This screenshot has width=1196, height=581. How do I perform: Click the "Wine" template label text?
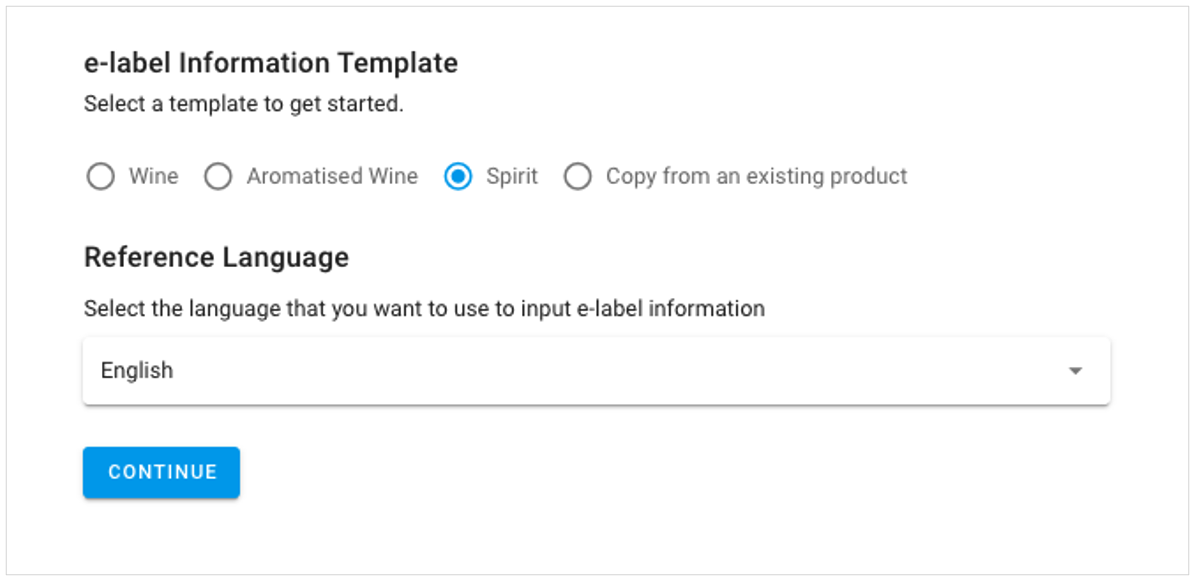point(153,177)
